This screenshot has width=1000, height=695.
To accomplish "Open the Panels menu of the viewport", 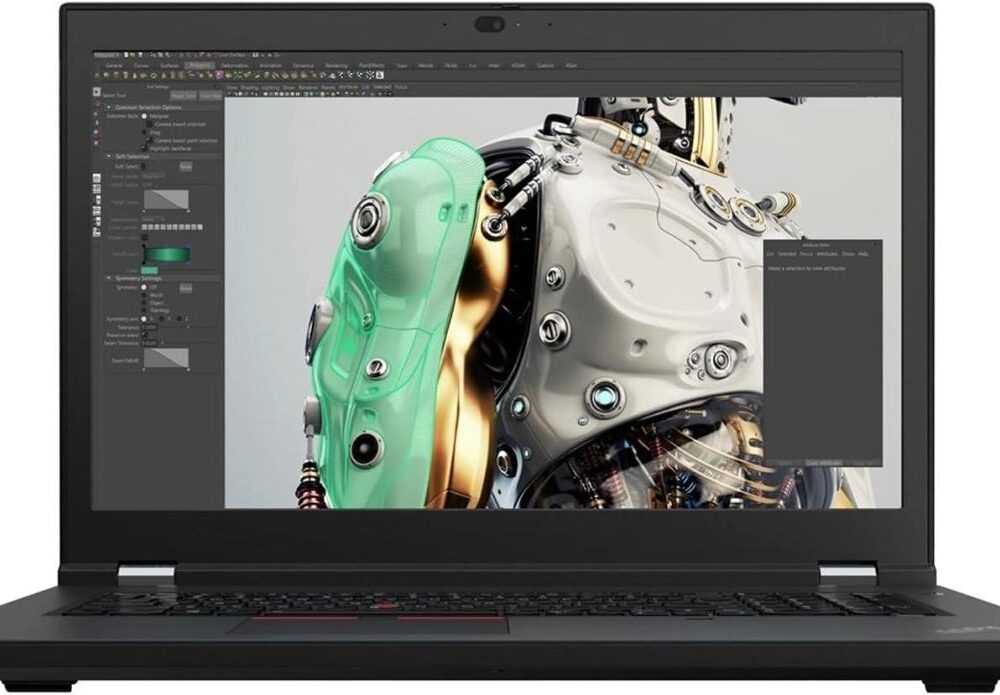I will pos(328,87).
